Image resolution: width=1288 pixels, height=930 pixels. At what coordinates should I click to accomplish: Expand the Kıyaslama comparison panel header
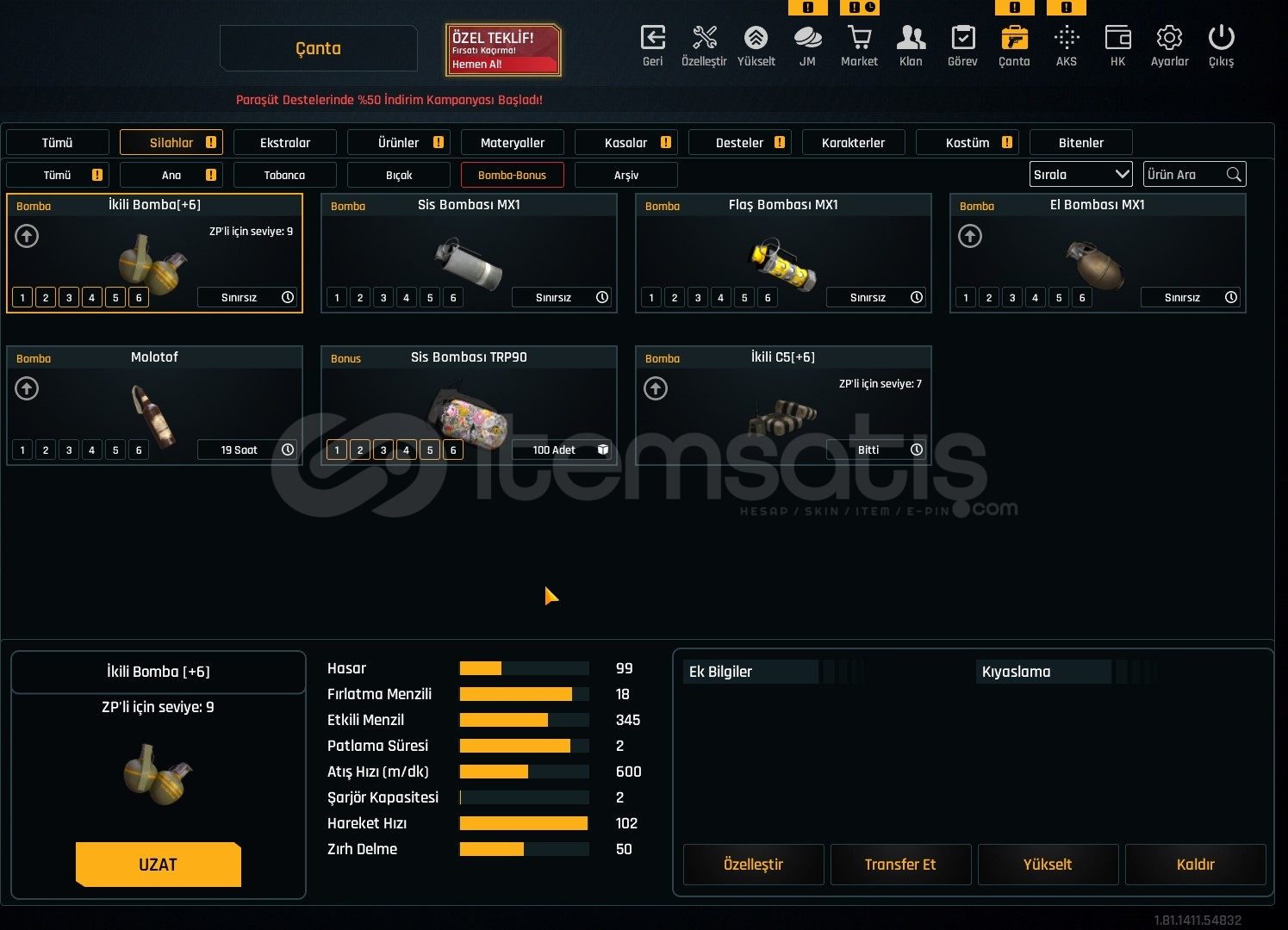coord(1043,672)
